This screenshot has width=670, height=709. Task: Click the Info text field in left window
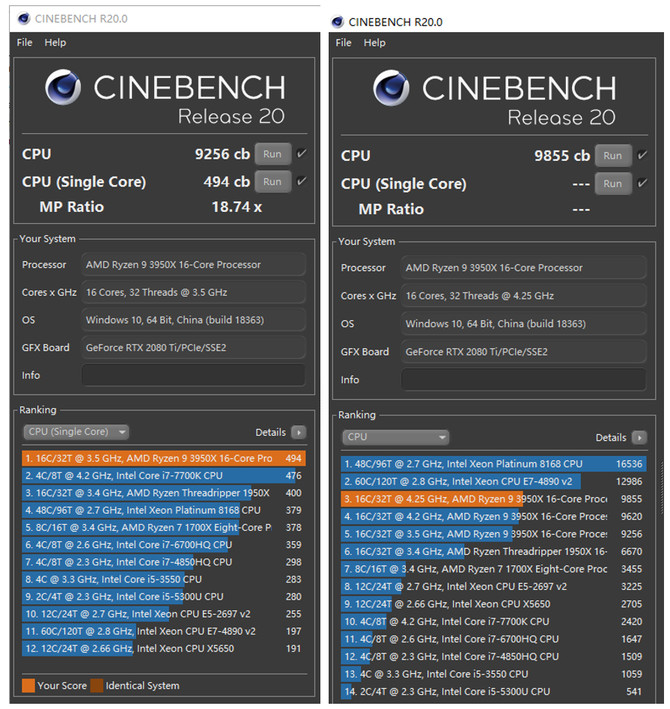click(193, 375)
